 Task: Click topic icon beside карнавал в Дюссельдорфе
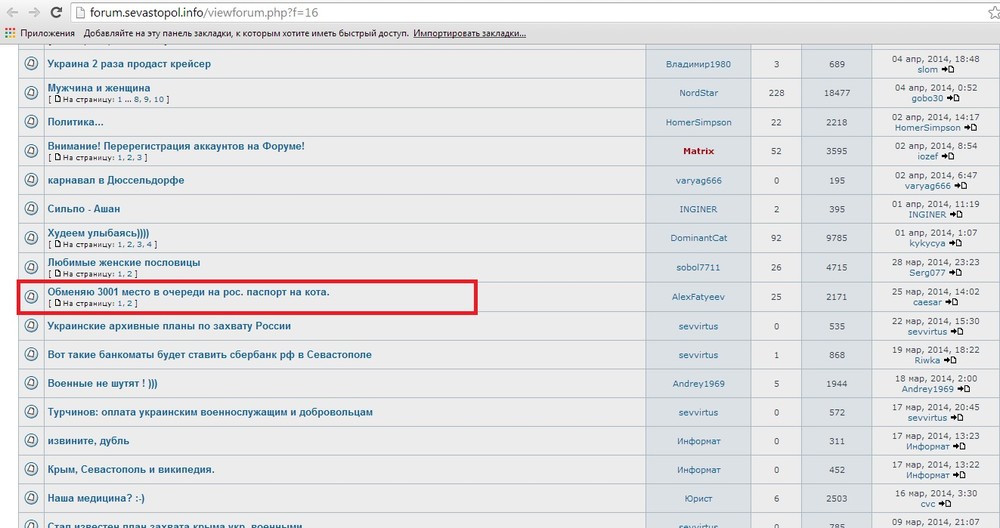(x=31, y=180)
